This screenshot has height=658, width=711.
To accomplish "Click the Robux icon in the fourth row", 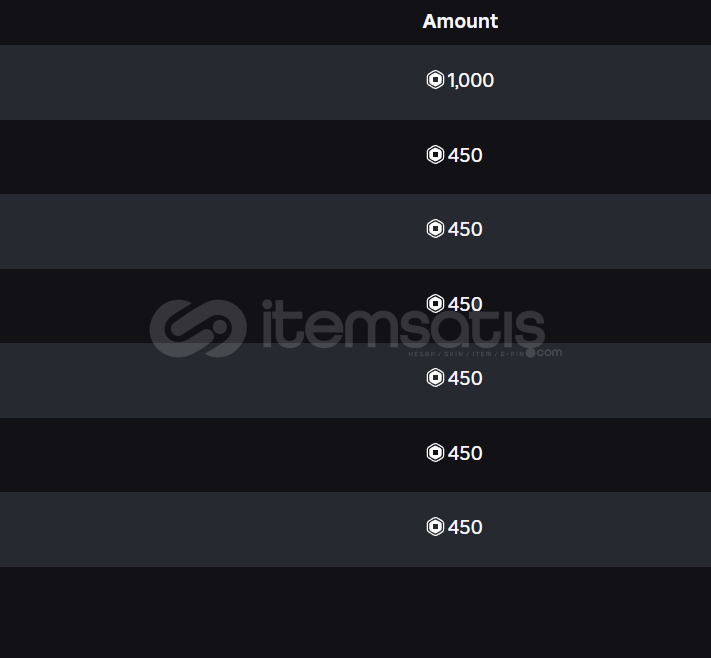I will pos(435,303).
